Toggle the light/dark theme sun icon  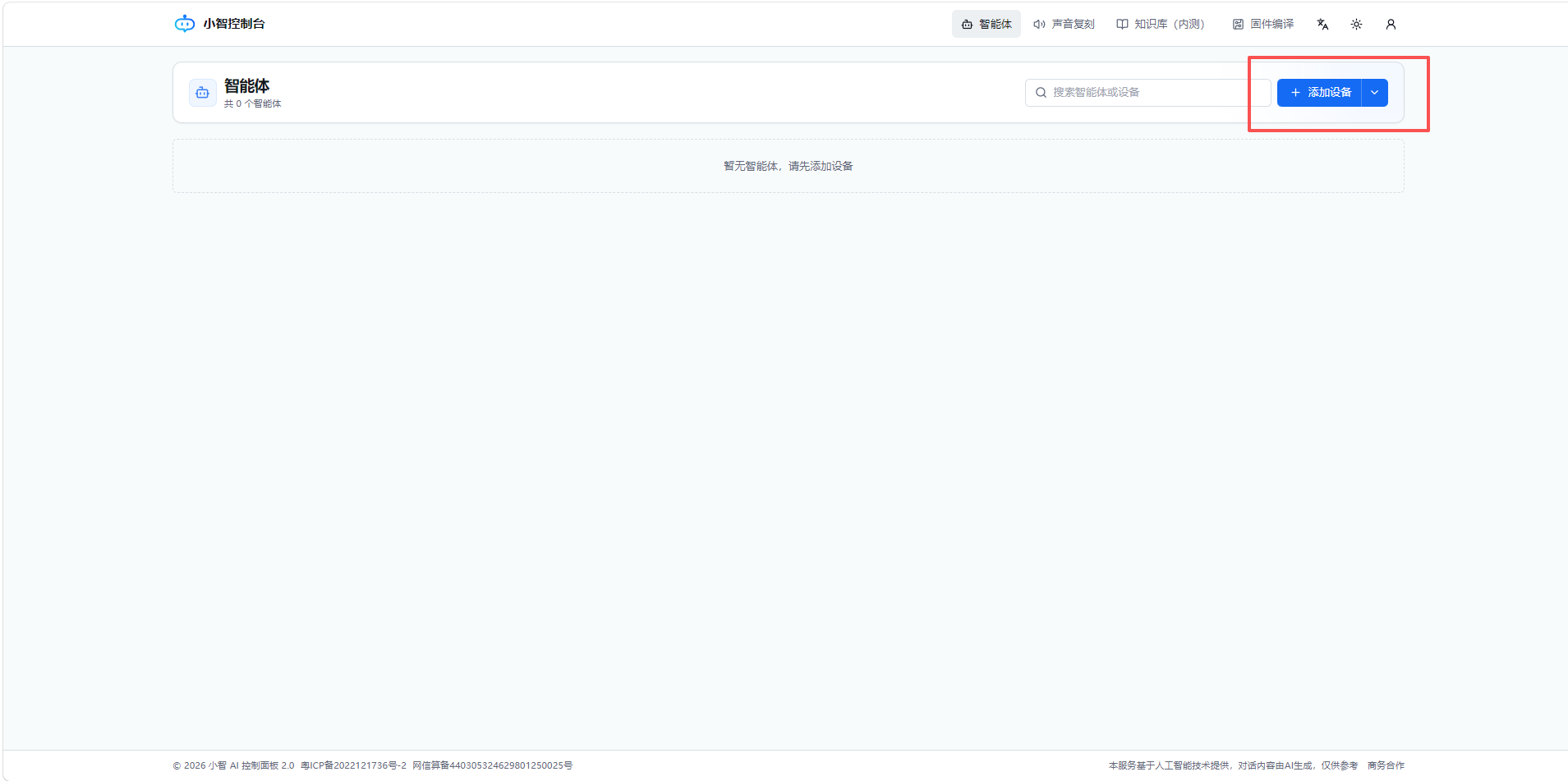click(x=1356, y=24)
